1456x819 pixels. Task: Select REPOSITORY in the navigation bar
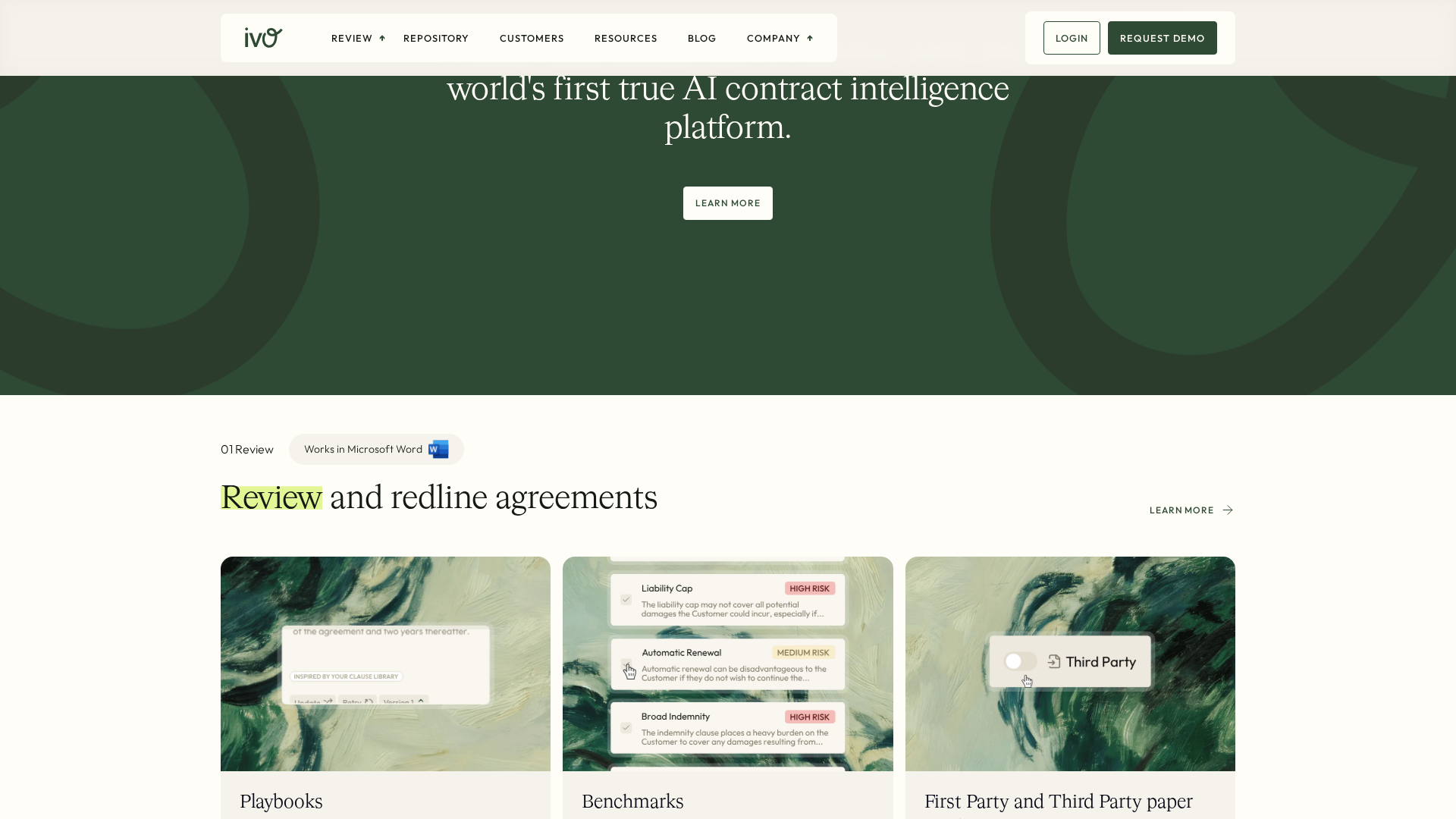pyautogui.click(x=435, y=38)
